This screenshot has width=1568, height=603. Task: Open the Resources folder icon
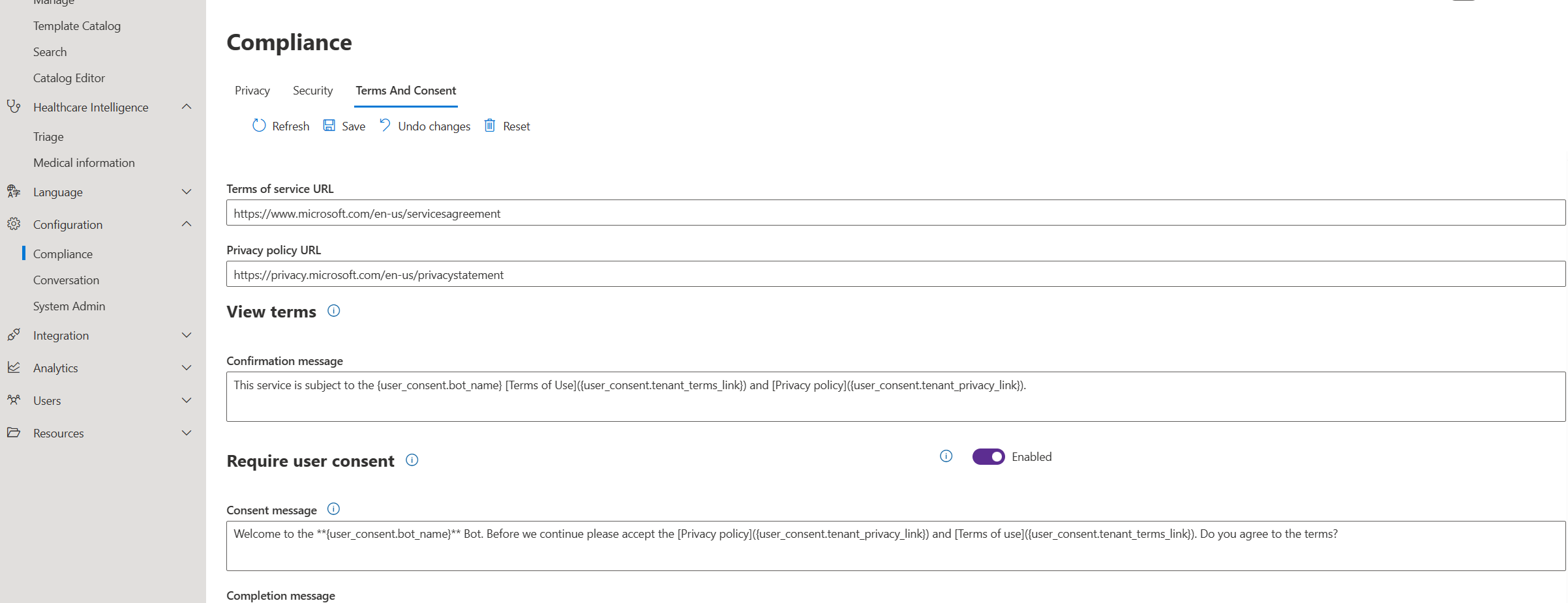pos(13,432)
